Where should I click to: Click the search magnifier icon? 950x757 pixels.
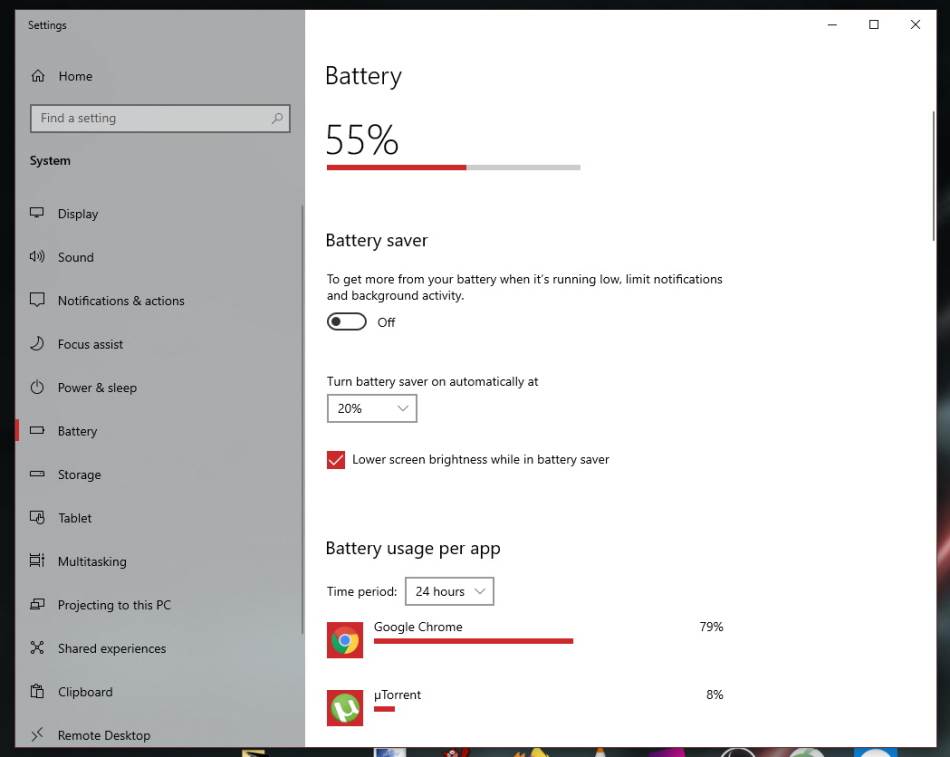tap(277, 118)
